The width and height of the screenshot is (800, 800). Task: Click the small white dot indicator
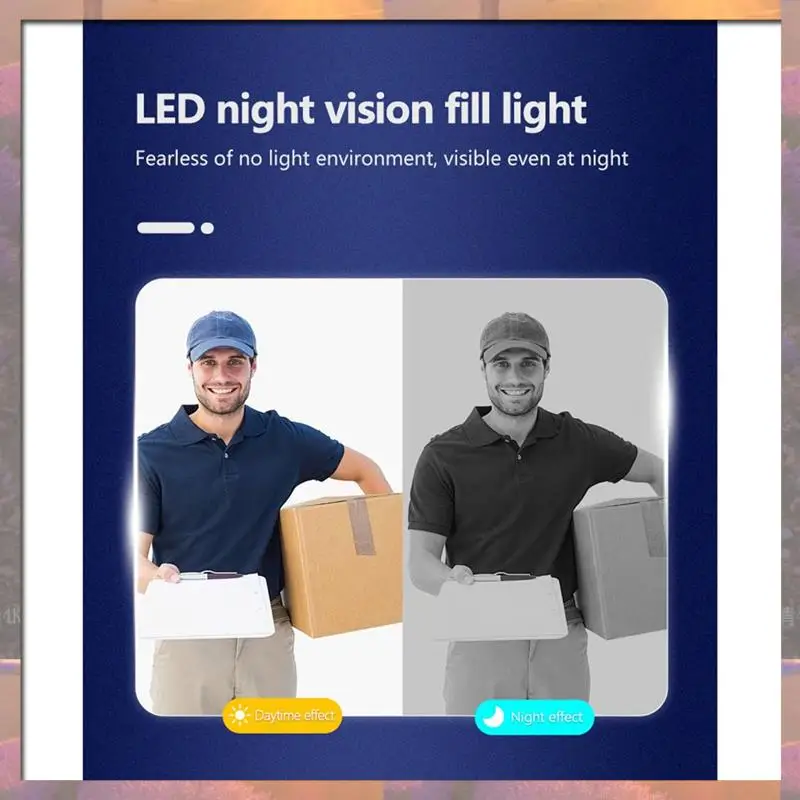pos(207,228)
